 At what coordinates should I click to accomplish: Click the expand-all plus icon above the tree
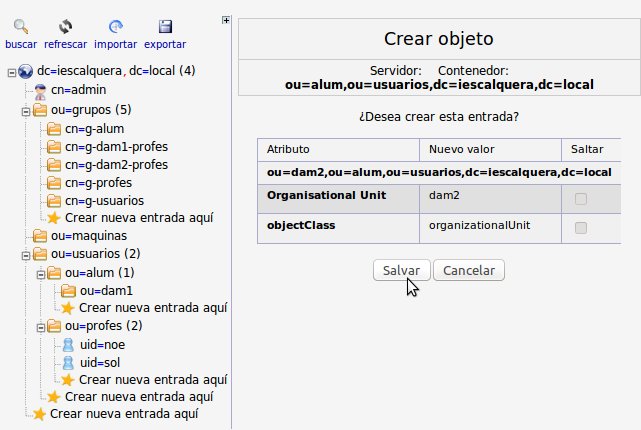coord(226,20)
